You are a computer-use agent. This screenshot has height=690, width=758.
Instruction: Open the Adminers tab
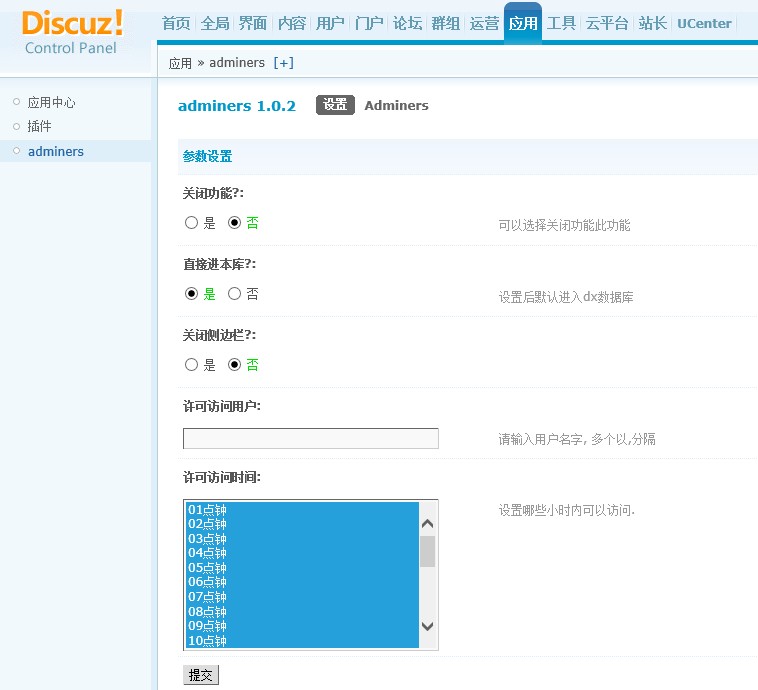(396, 105)
